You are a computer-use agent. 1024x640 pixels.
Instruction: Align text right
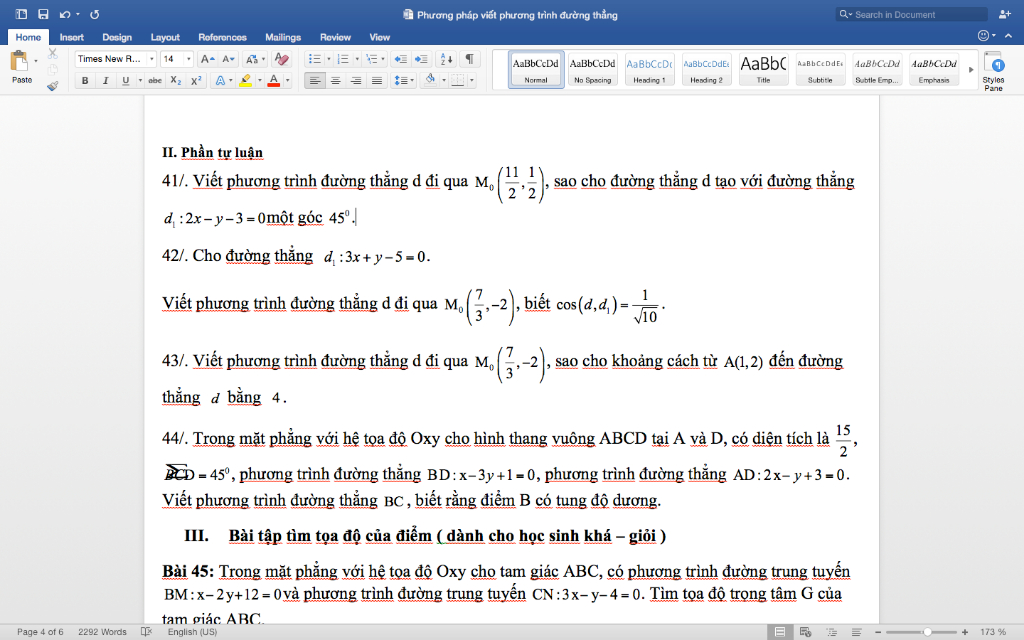356,80
